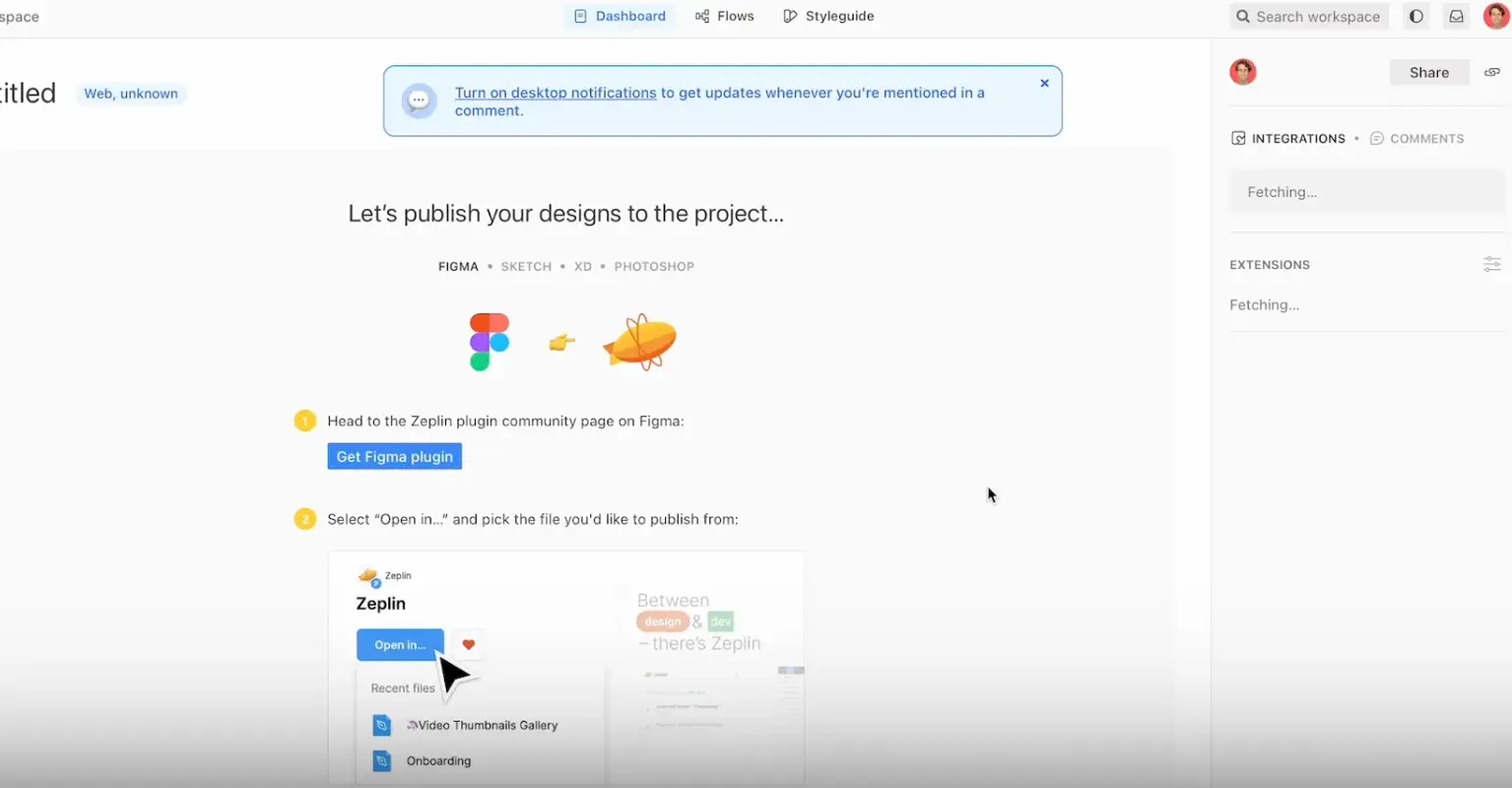The width and height of the screenshot is (1512, 788).
Task: Close the desktop notifications banner
Action: coord(1045,83)
